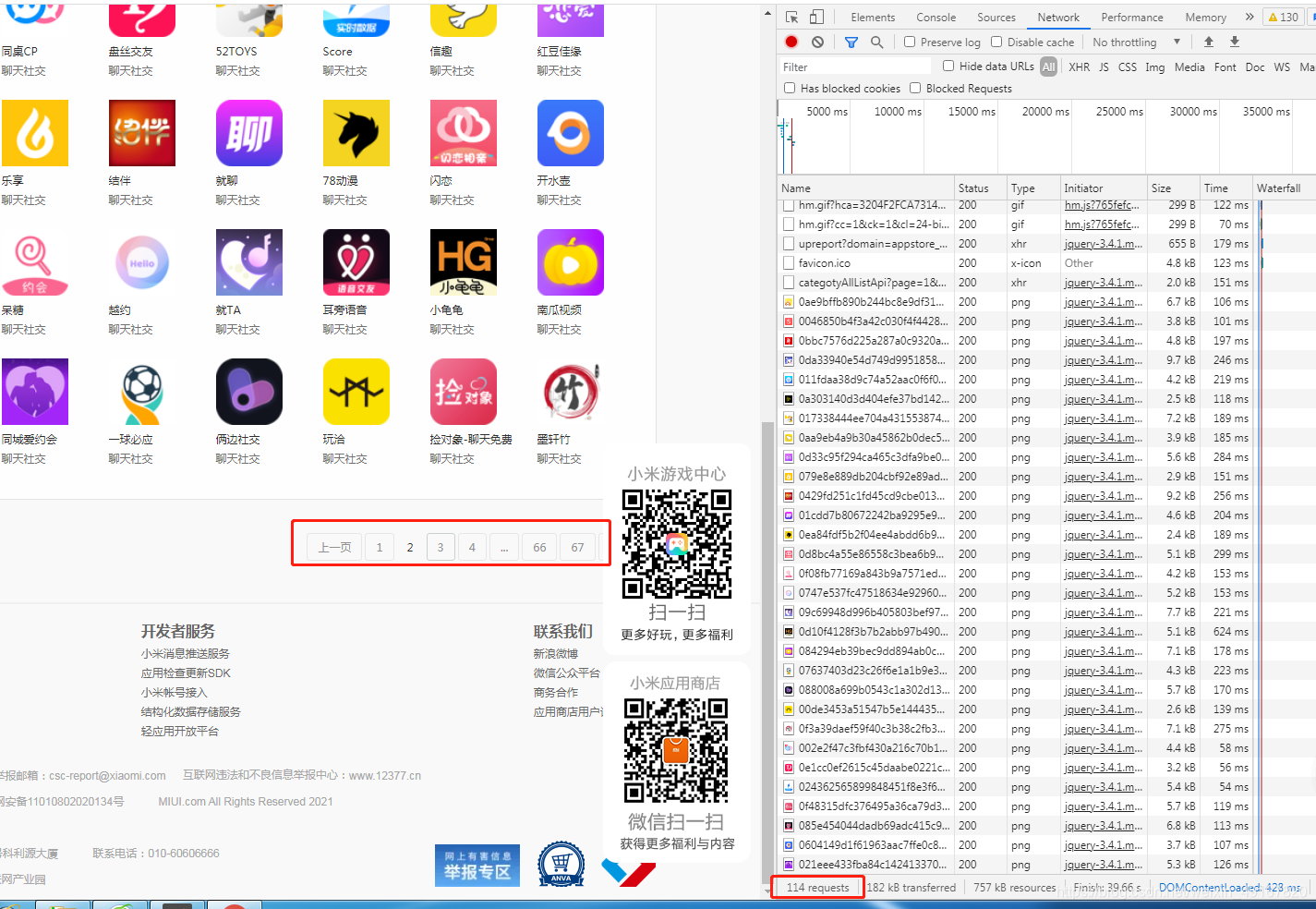Expand more DevTools tabs chevron

(x=1250, y=17)
